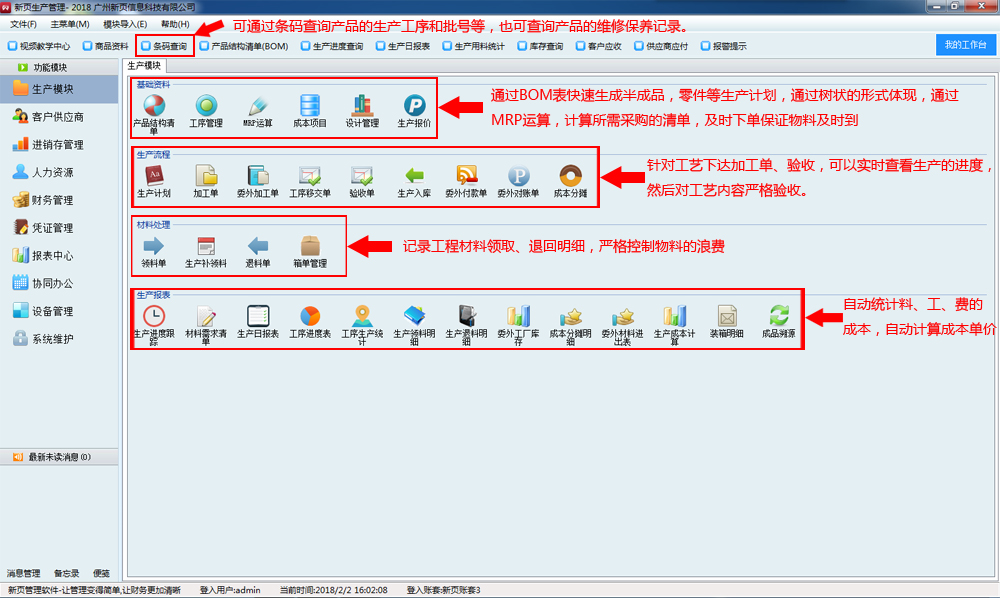Click the 条码查询 toolbar shortcut
The width and height of the screenshot is (1000, 598).
[x=164, y=46]
